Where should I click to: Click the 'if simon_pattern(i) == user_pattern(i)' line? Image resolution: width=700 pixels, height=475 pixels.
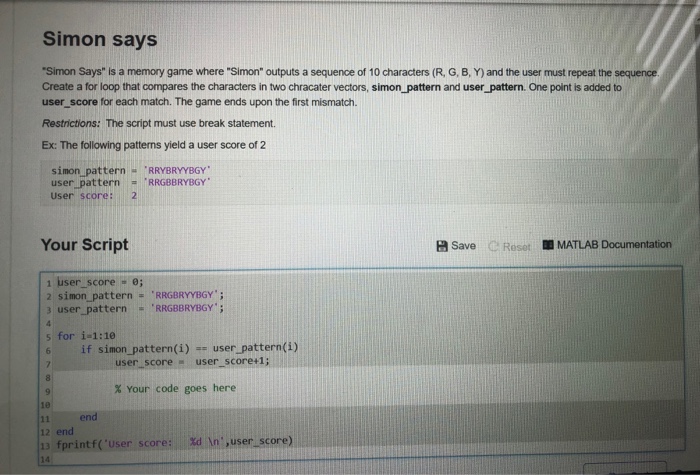click(189, 348)
